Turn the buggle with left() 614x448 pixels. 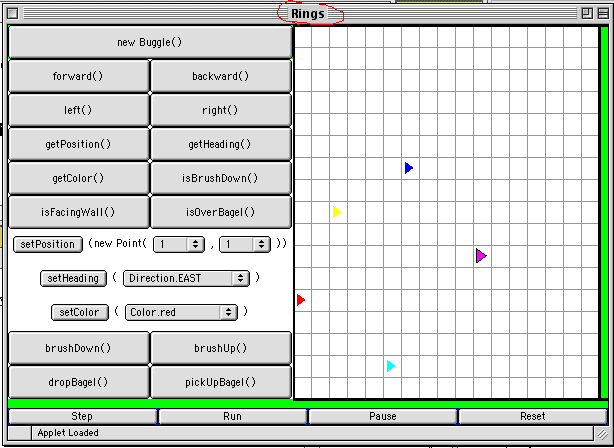[x=78, y=110]
